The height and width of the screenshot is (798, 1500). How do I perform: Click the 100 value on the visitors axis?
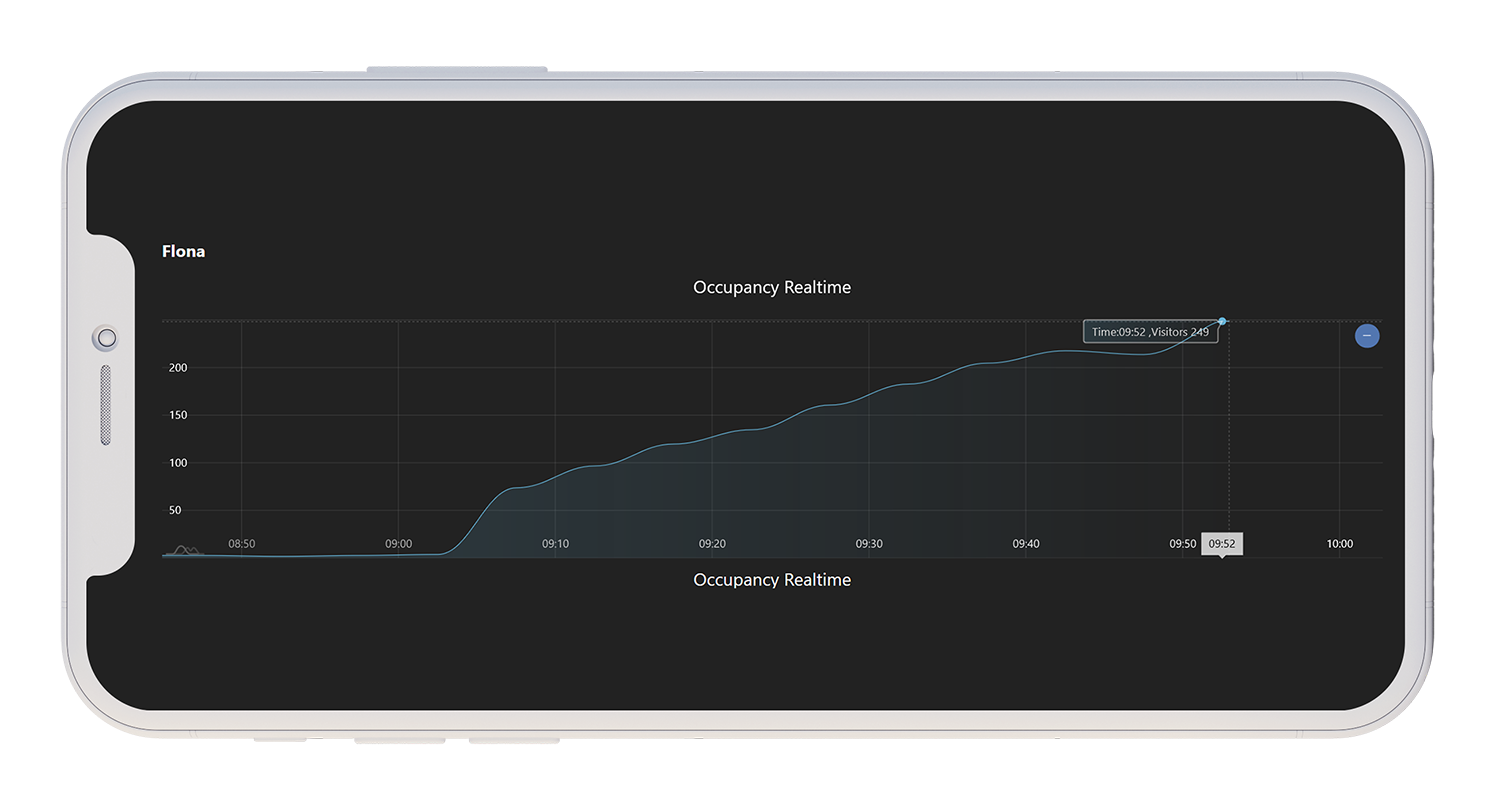(x=177, y=463)
